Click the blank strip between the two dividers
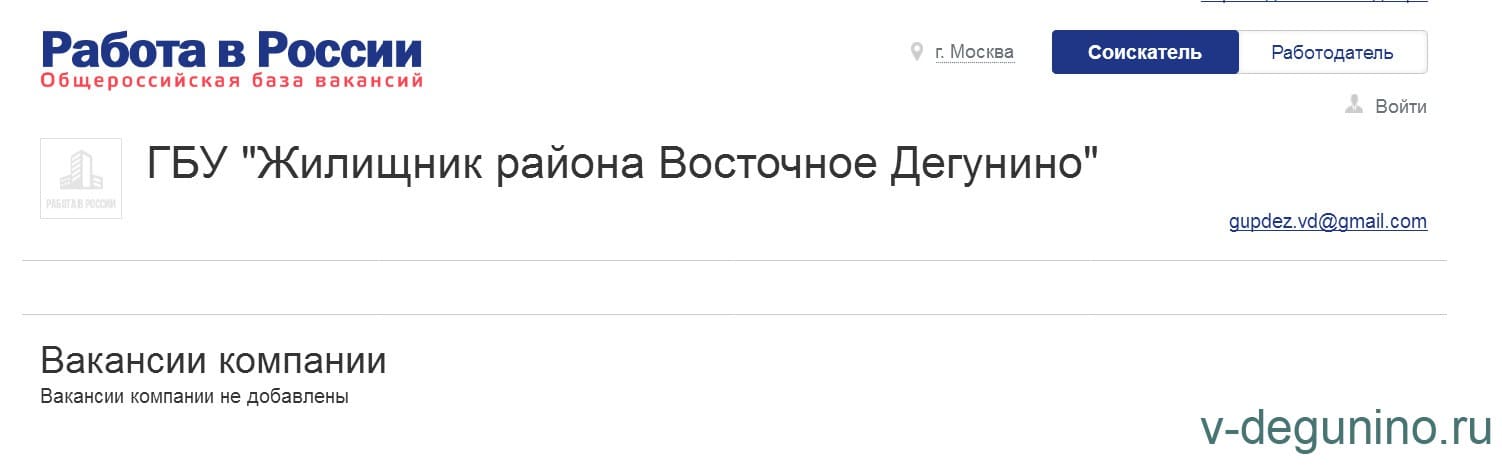1502x472 pixels. [734, 287]
